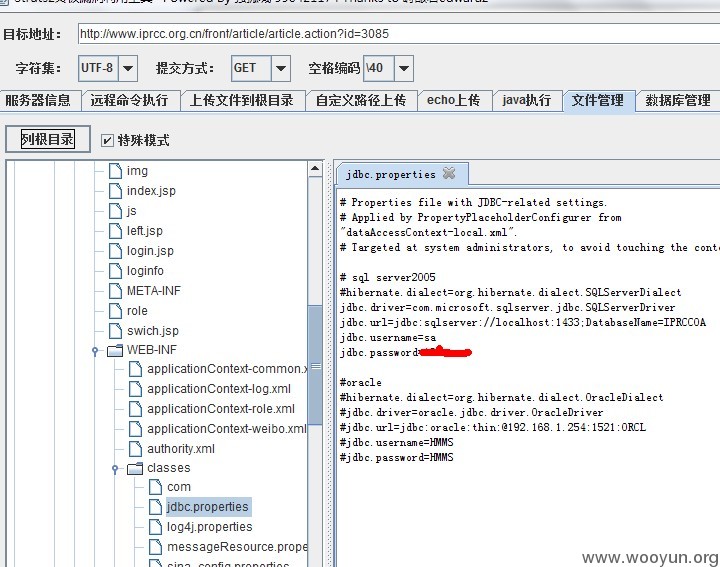Switch to 数据库管理 tab
The height and width of the screenshot is (567, 720).
(678, 100)
